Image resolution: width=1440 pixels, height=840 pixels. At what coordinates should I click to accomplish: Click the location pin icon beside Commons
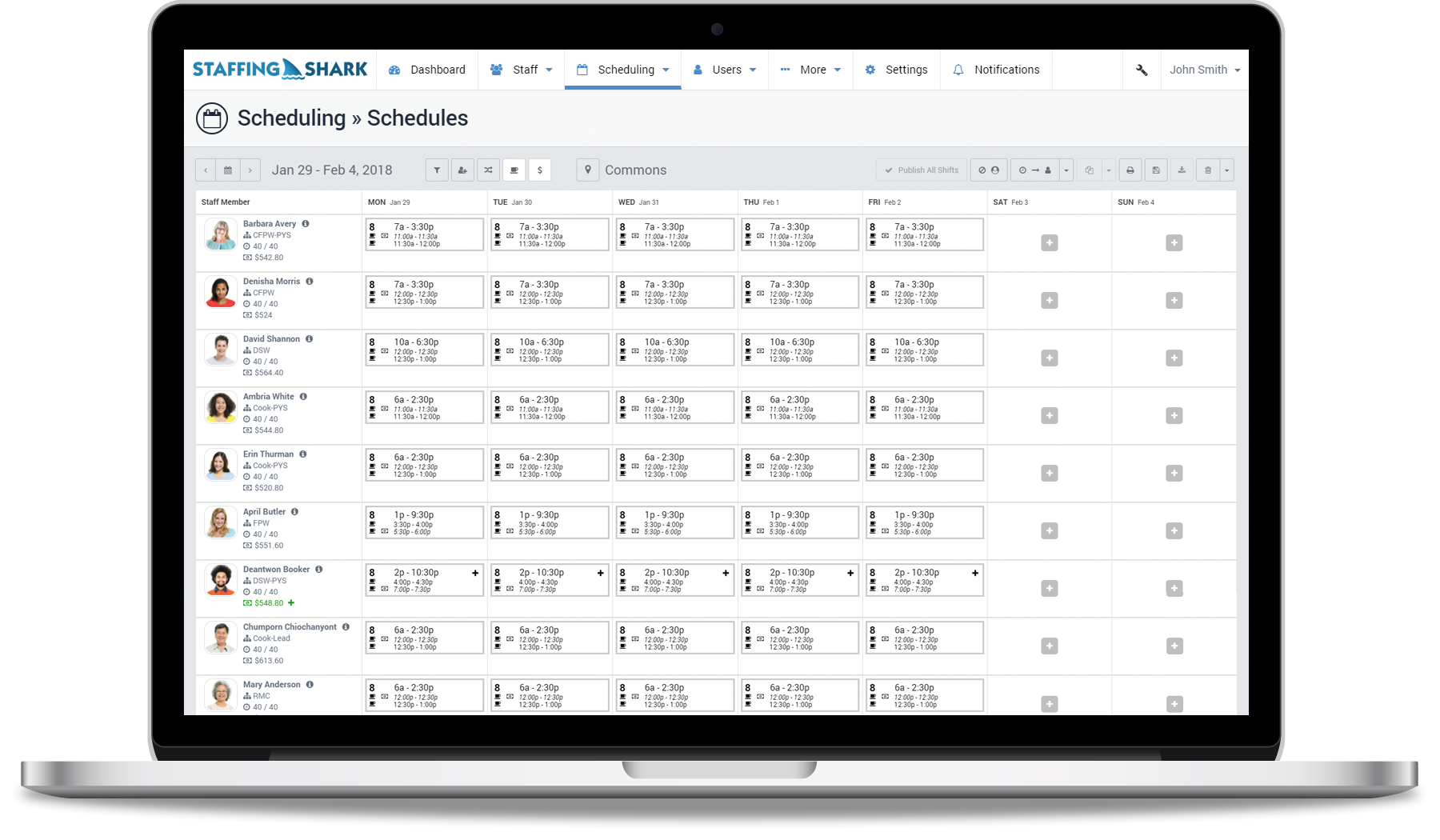coord(588,170)
